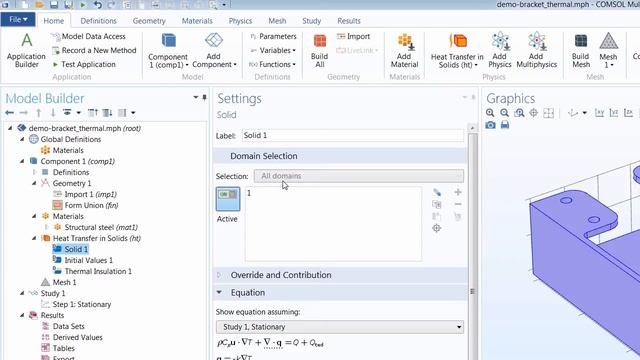Expand the Structural steel (mat1) node
The width and height of the screenshot is (640, 360).
[x=46, y=227]
